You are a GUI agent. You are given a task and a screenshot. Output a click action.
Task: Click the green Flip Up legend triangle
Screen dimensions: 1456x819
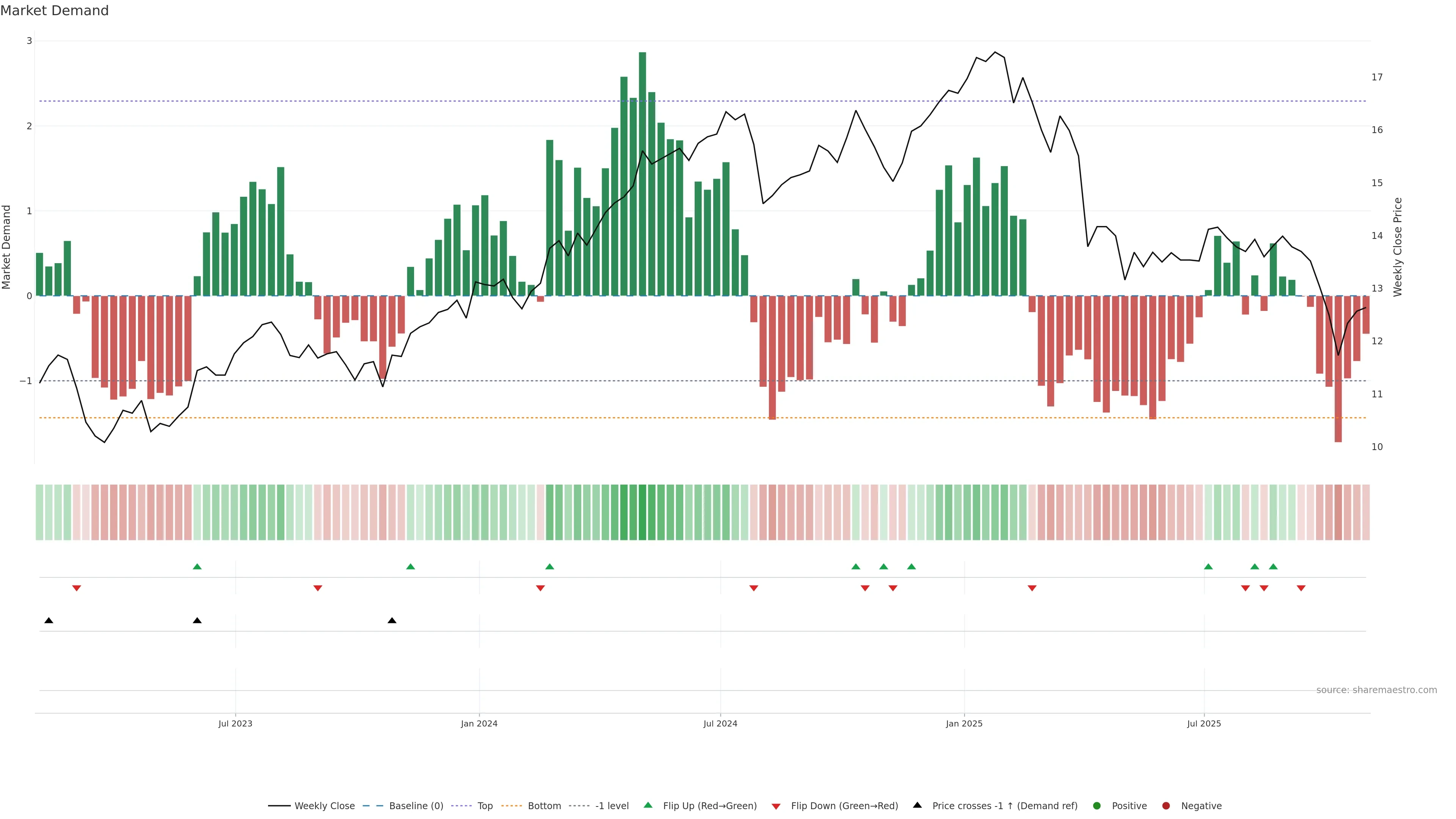[648, 805]
